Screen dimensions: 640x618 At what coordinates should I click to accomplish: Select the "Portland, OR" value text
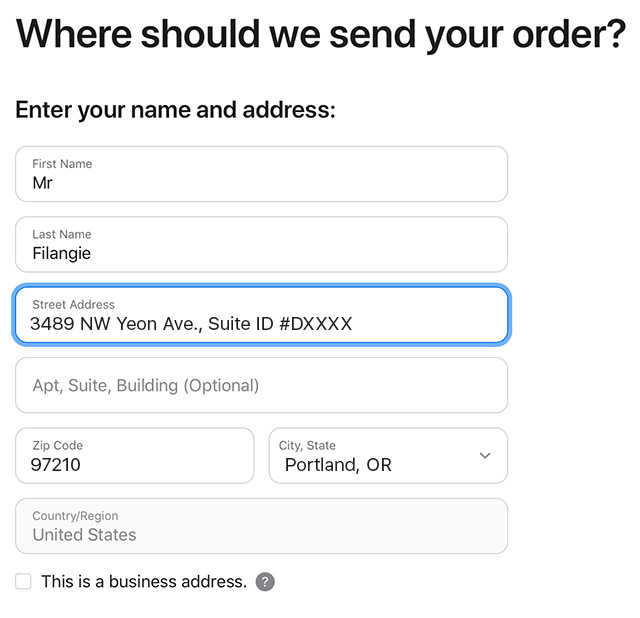(x=338, y=465)
